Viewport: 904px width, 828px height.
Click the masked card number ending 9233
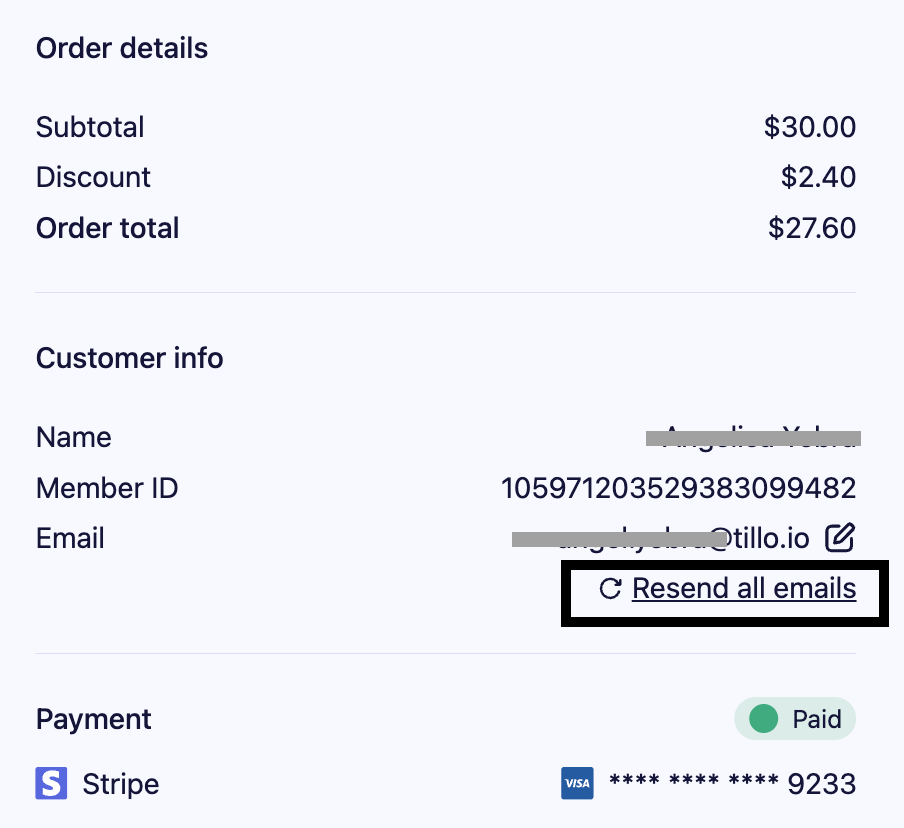pos(732,784)
